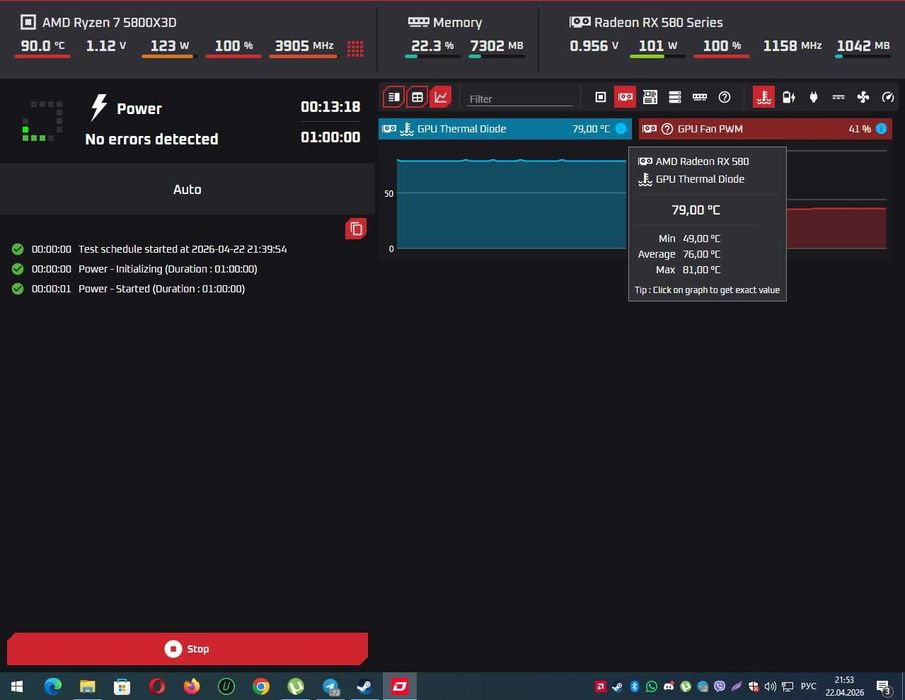
Task: Click the Memory header label
Action: click(x=445, y=22)
